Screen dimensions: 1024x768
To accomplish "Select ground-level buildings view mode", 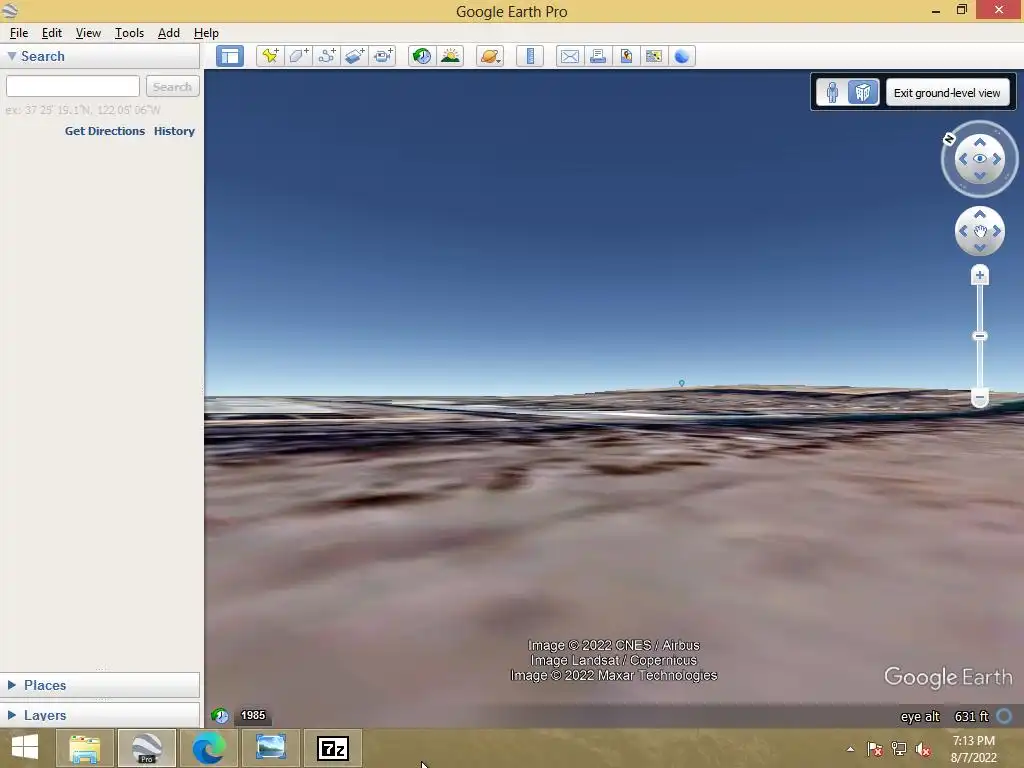I will [863, 92].
